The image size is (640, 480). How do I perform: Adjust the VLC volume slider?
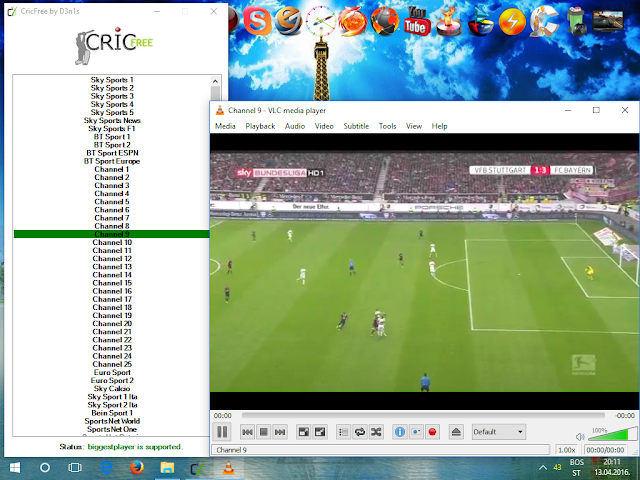612,434
